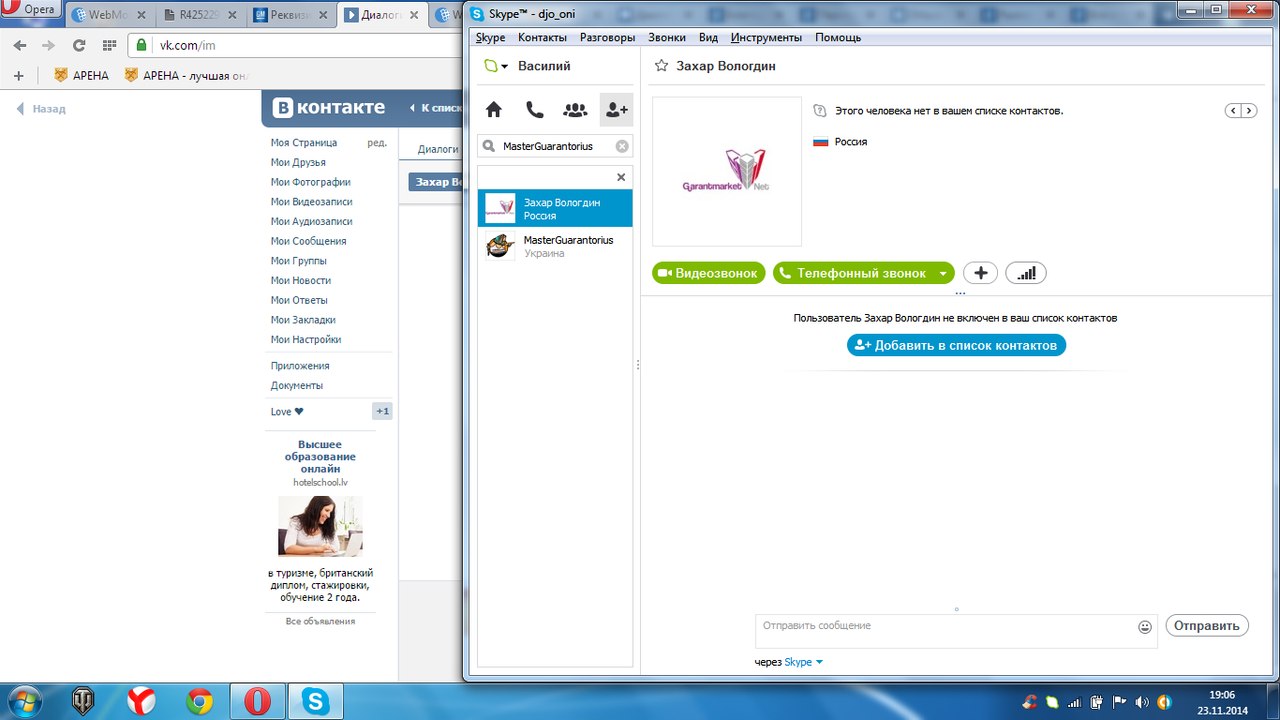Go forward in the Opera browser
1280x720 pixels.
coord(49,45)
